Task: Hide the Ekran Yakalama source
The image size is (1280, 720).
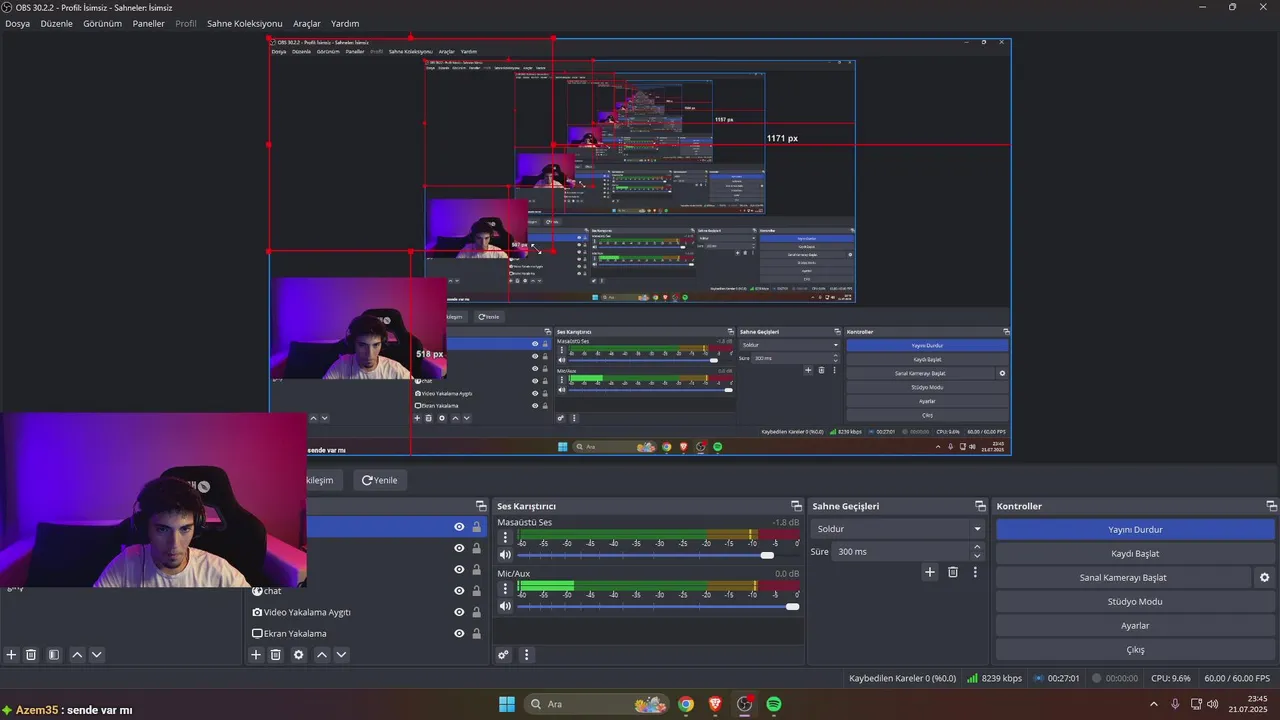Action: tap(459, 633)
